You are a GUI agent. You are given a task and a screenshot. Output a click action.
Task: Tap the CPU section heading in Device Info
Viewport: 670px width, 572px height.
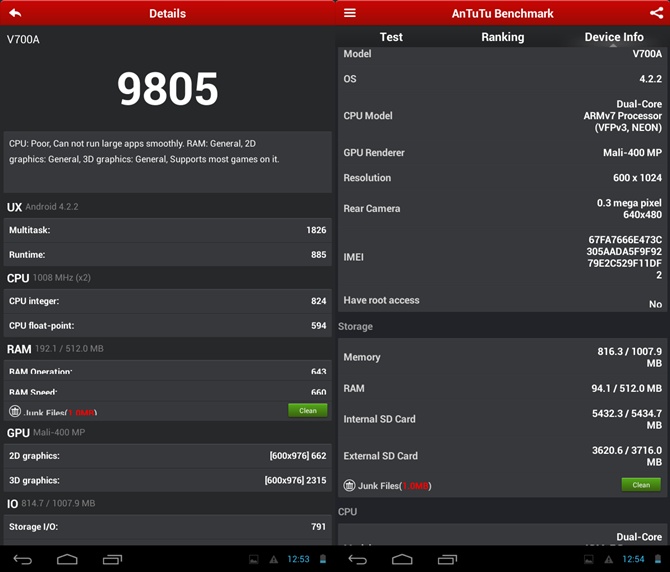click(347, 512)
